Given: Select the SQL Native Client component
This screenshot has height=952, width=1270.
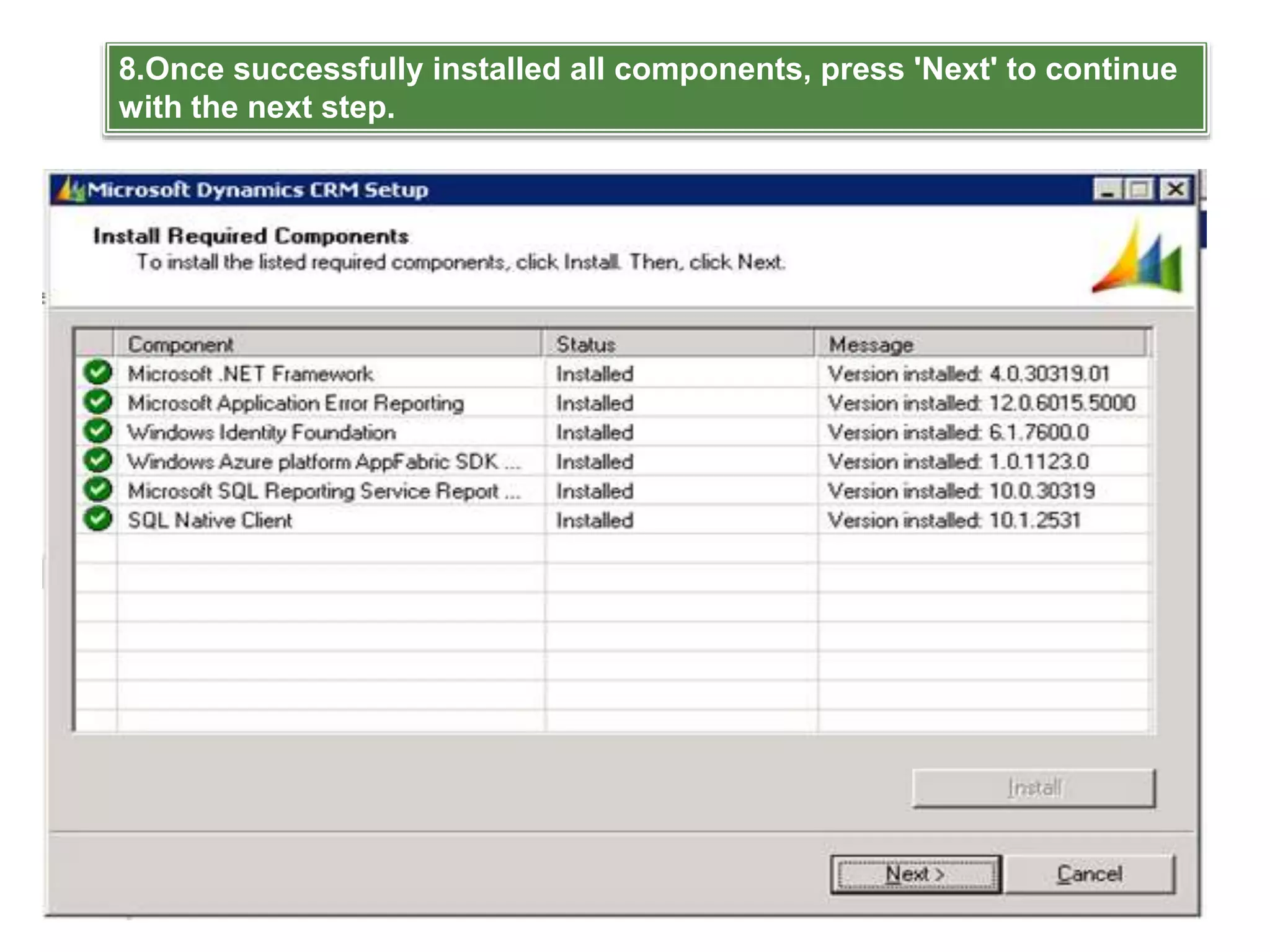Looking at the screenshot, I should click(x=210, y=520).
